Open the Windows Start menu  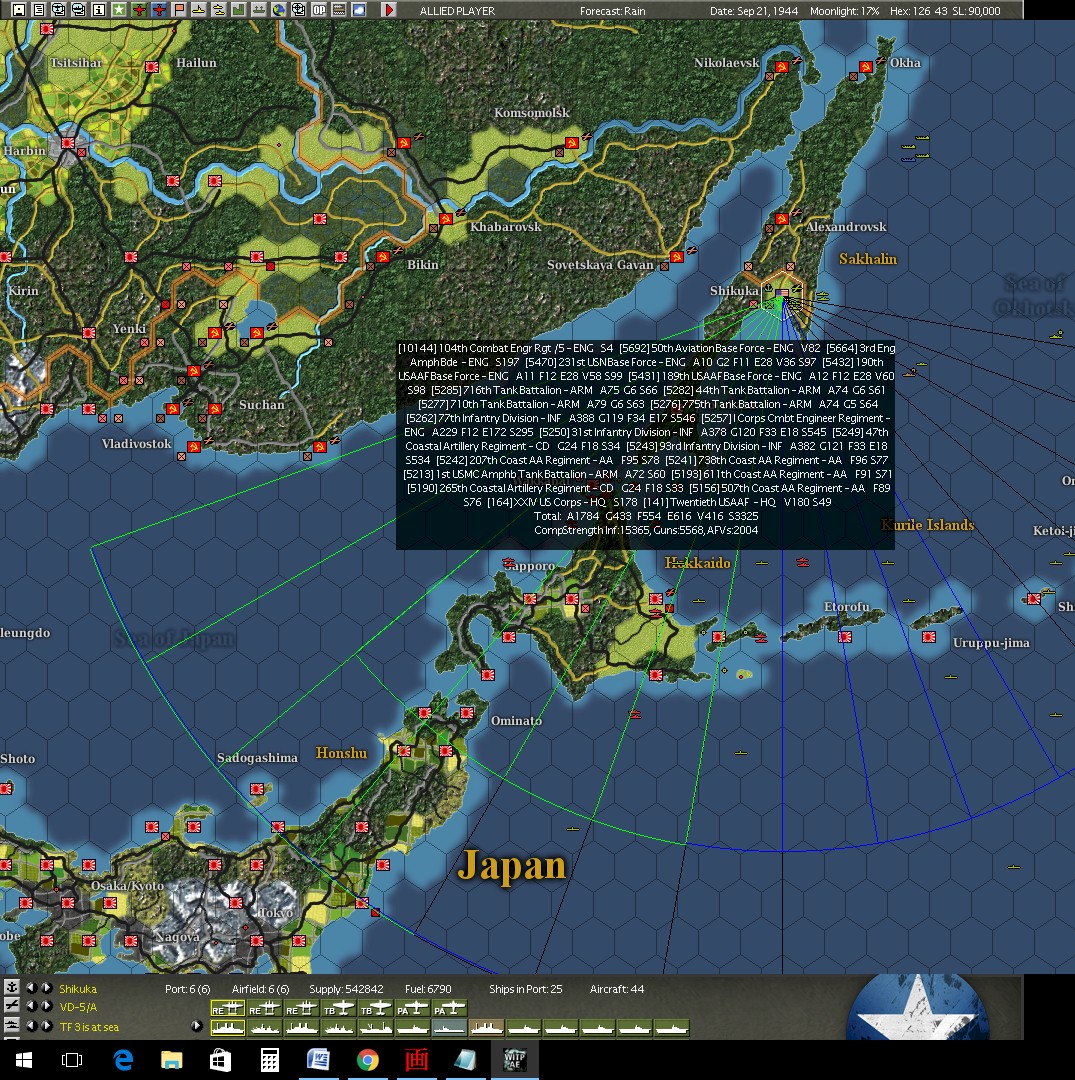23,1060
